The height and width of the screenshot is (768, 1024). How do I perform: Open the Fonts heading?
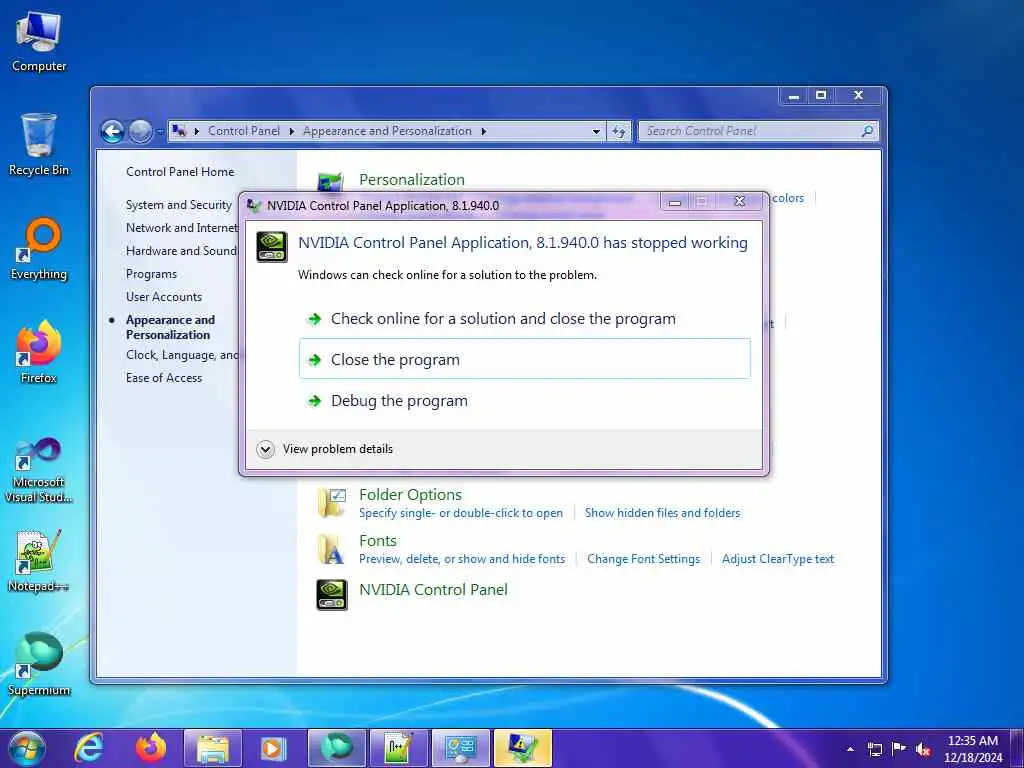[377, 541]
